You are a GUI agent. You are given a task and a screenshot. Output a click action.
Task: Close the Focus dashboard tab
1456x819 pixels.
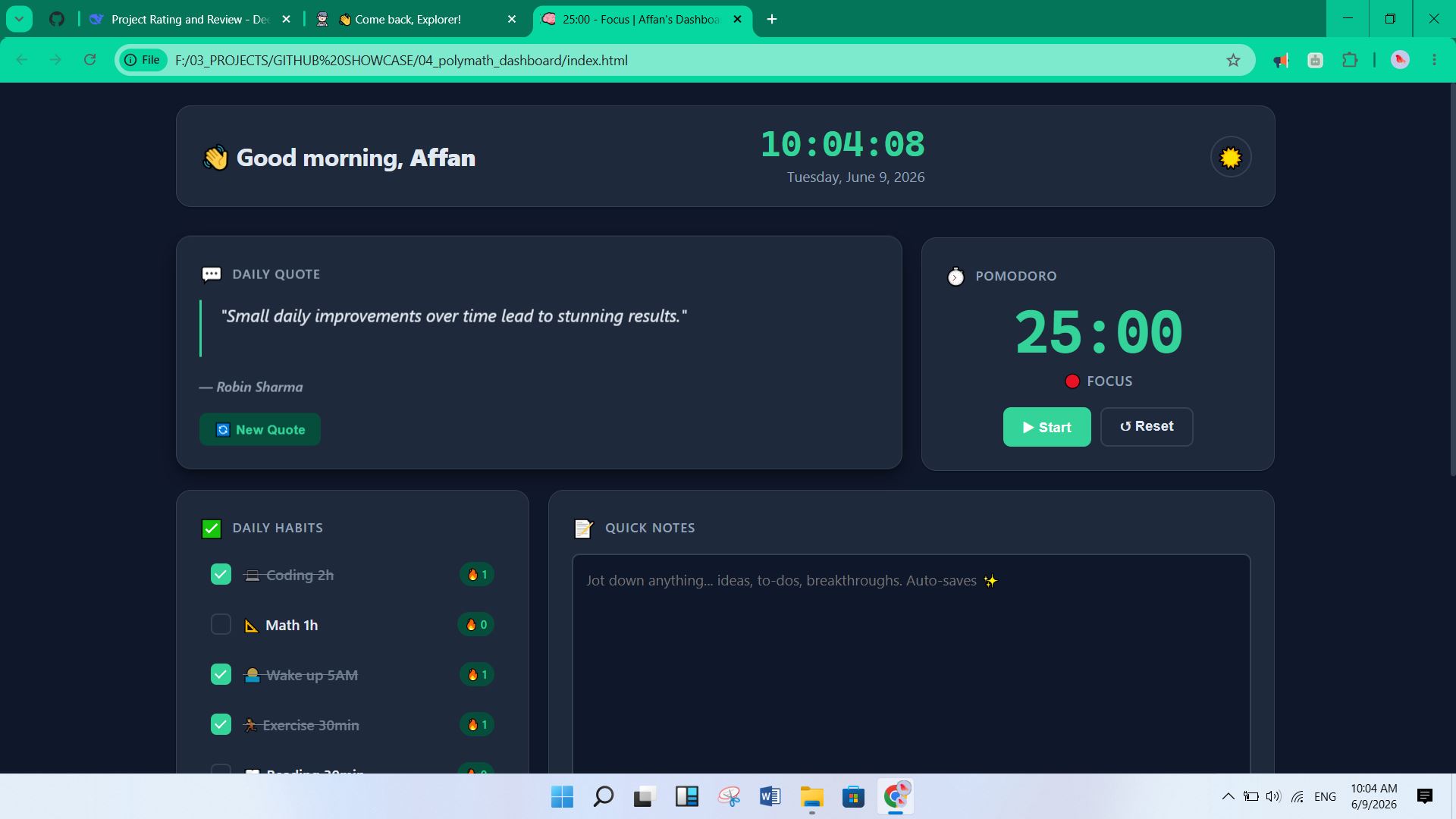[737, 19]
